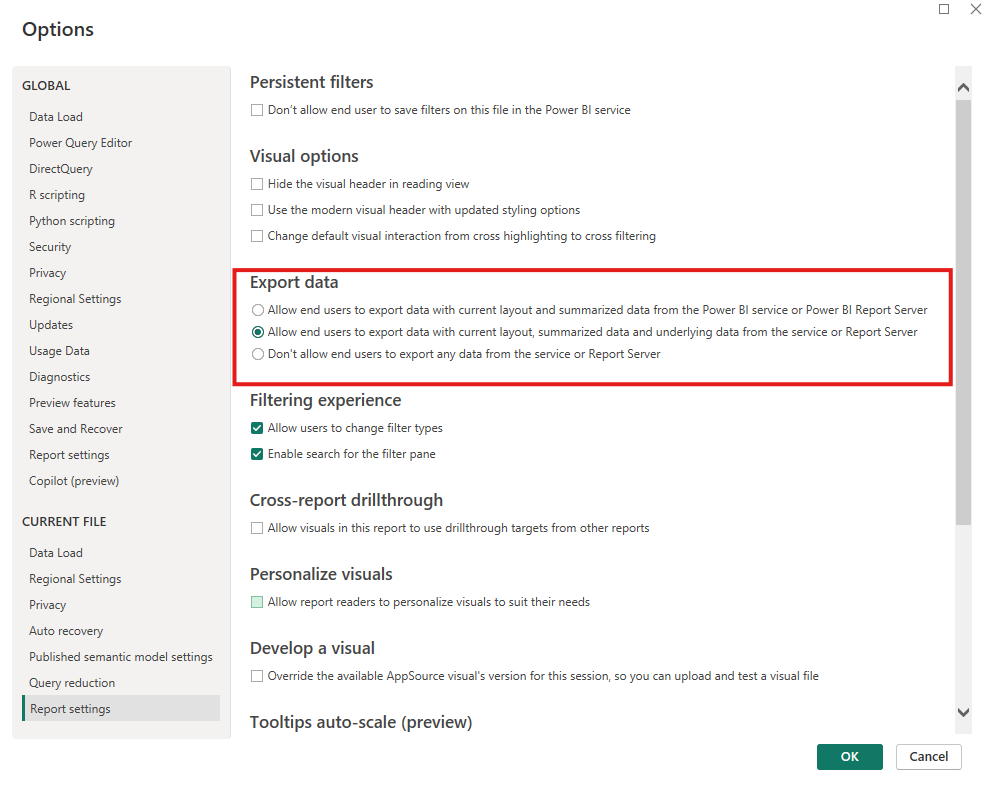
Task: Maximize the Options window
Action: click(944, 9)
